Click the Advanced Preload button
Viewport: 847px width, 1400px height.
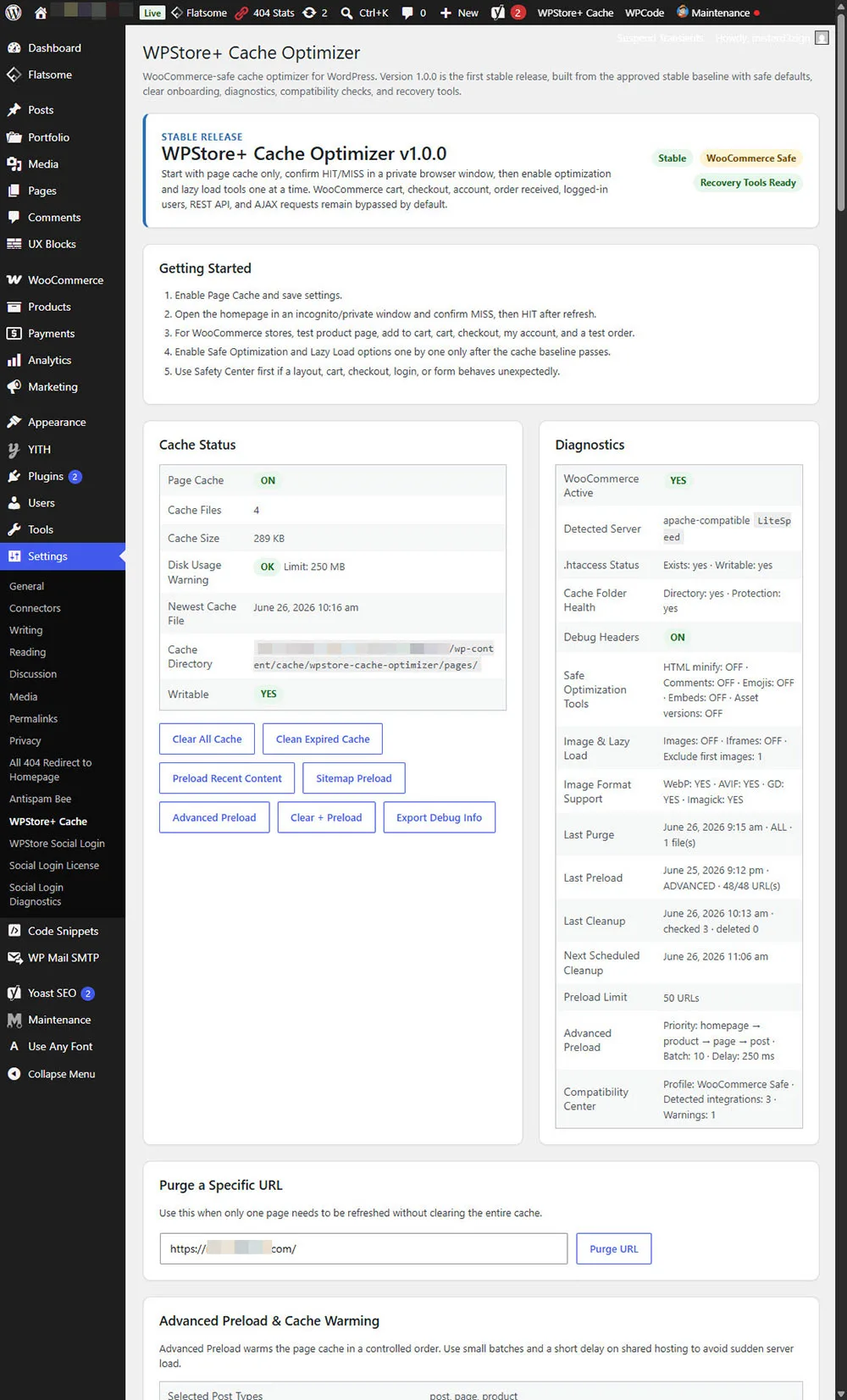click(214, 817)
